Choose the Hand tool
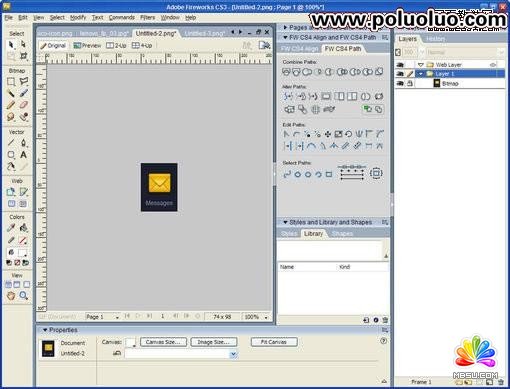 (x=11, y=295)
